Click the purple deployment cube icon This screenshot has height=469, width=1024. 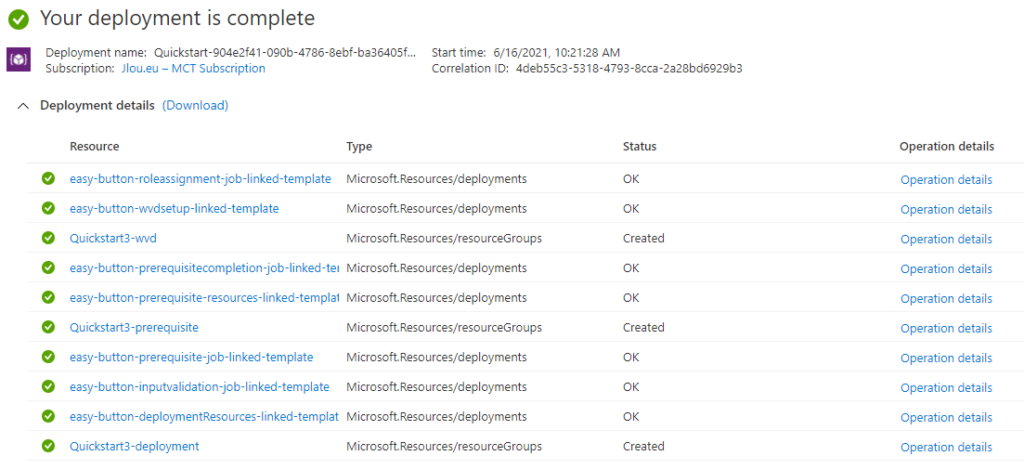[19, 59]
